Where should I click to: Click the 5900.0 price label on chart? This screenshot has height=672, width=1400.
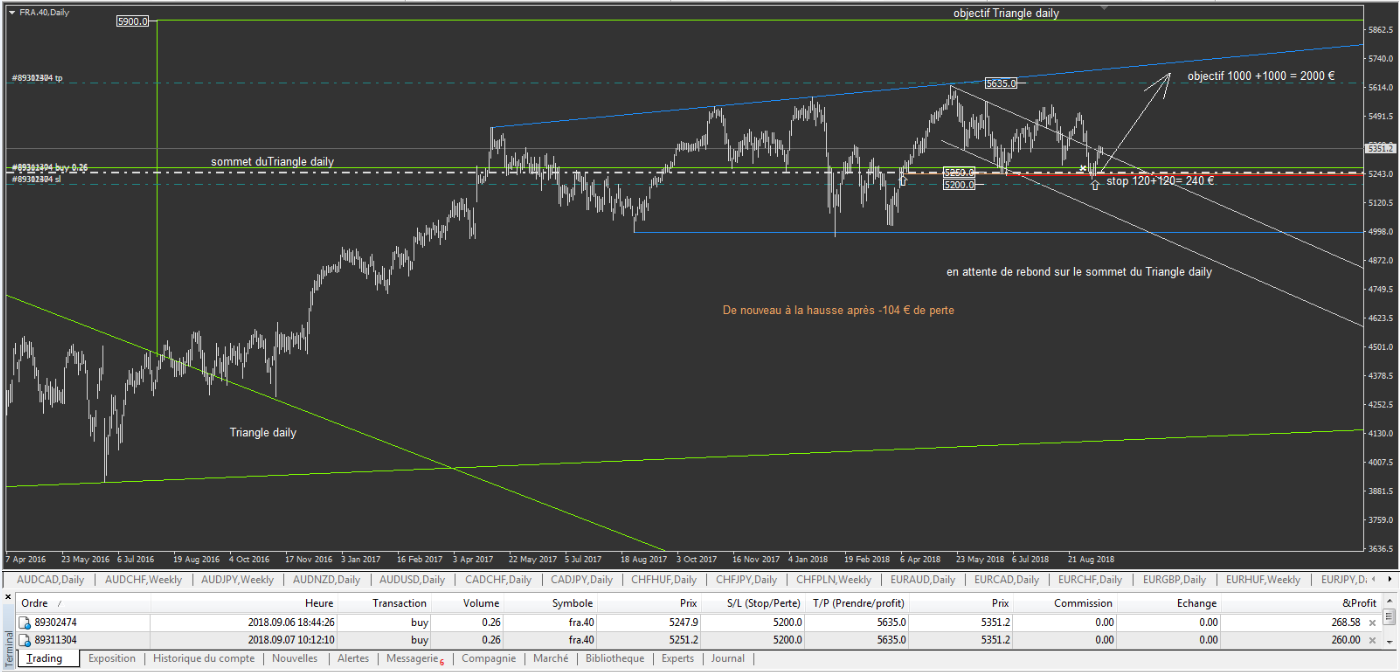tap(132, 21)
